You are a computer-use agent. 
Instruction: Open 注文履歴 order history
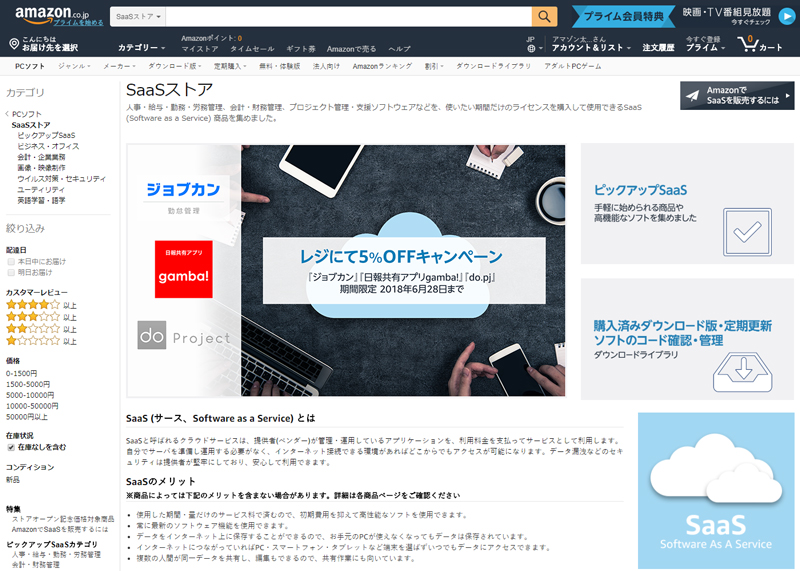(x=658, y=47)
